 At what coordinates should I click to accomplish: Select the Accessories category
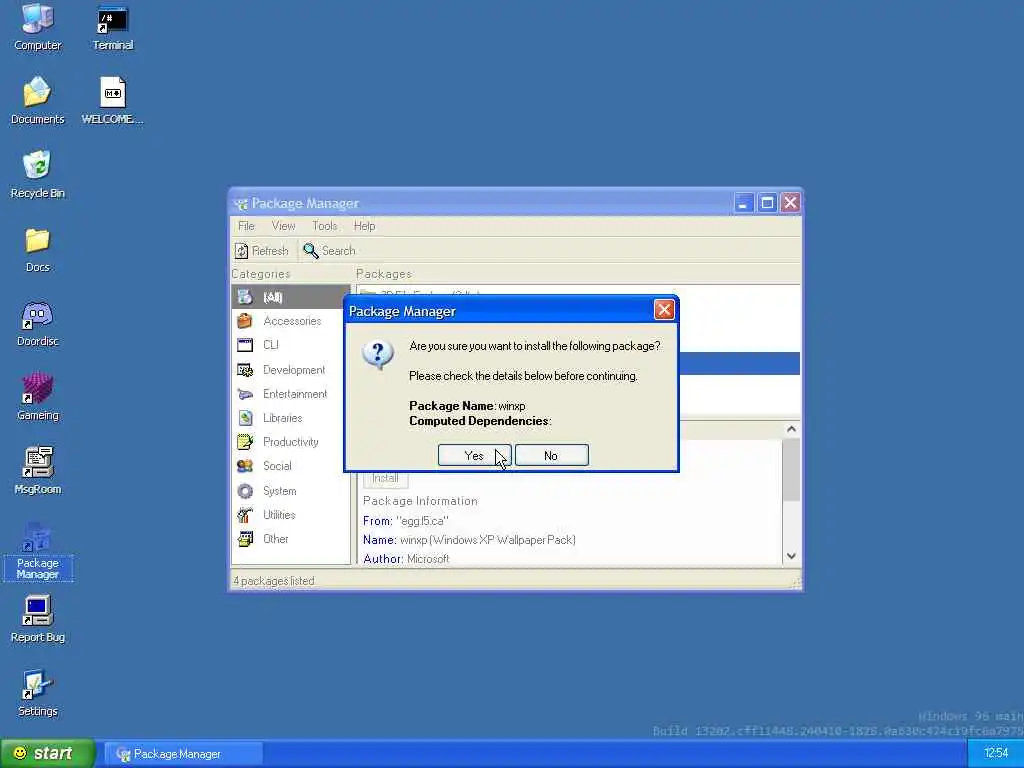[291, 321]
